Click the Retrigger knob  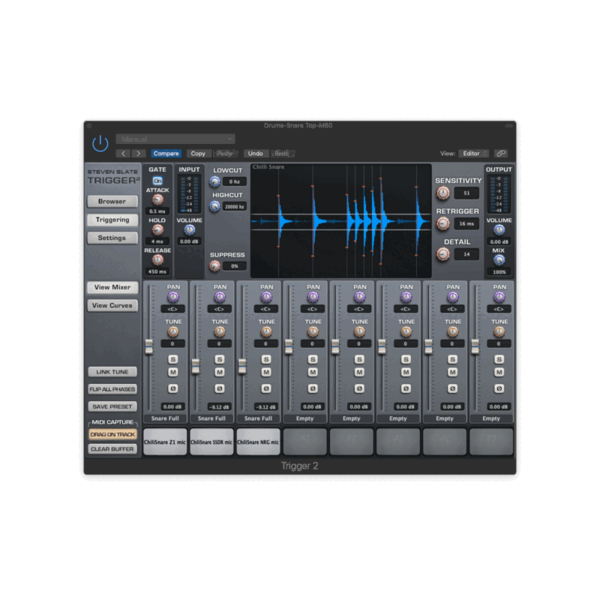443,223
